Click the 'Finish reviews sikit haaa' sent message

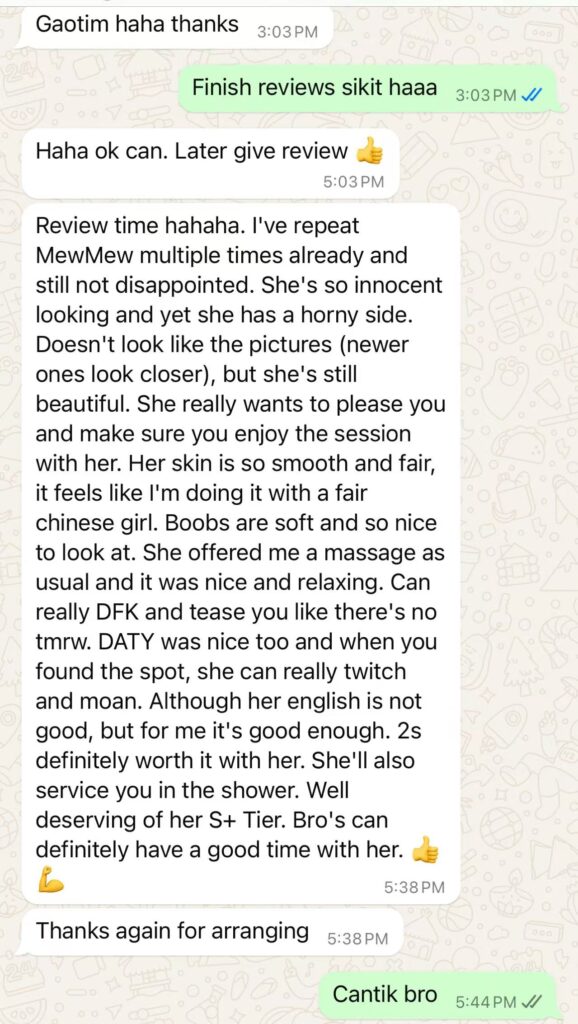pos(367,88)
